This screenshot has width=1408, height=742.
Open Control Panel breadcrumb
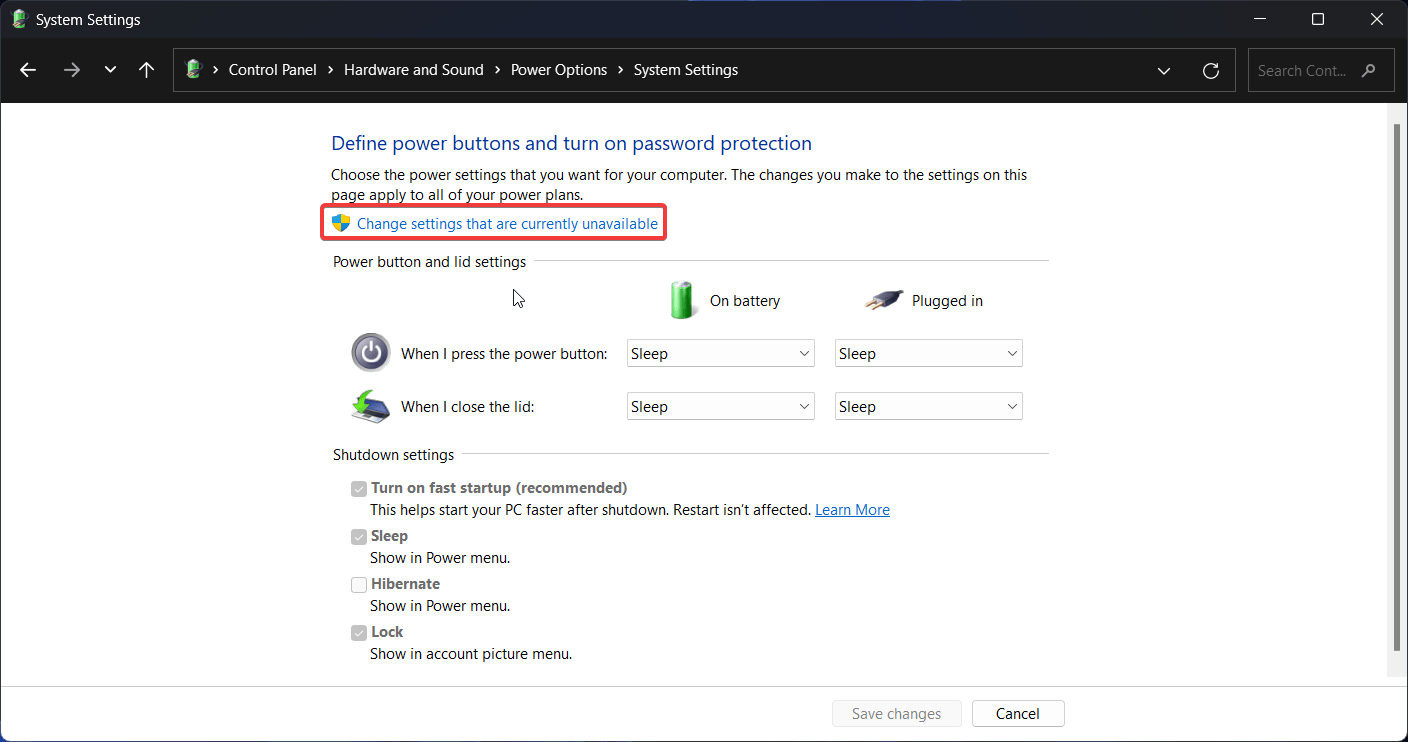[272, 70]
